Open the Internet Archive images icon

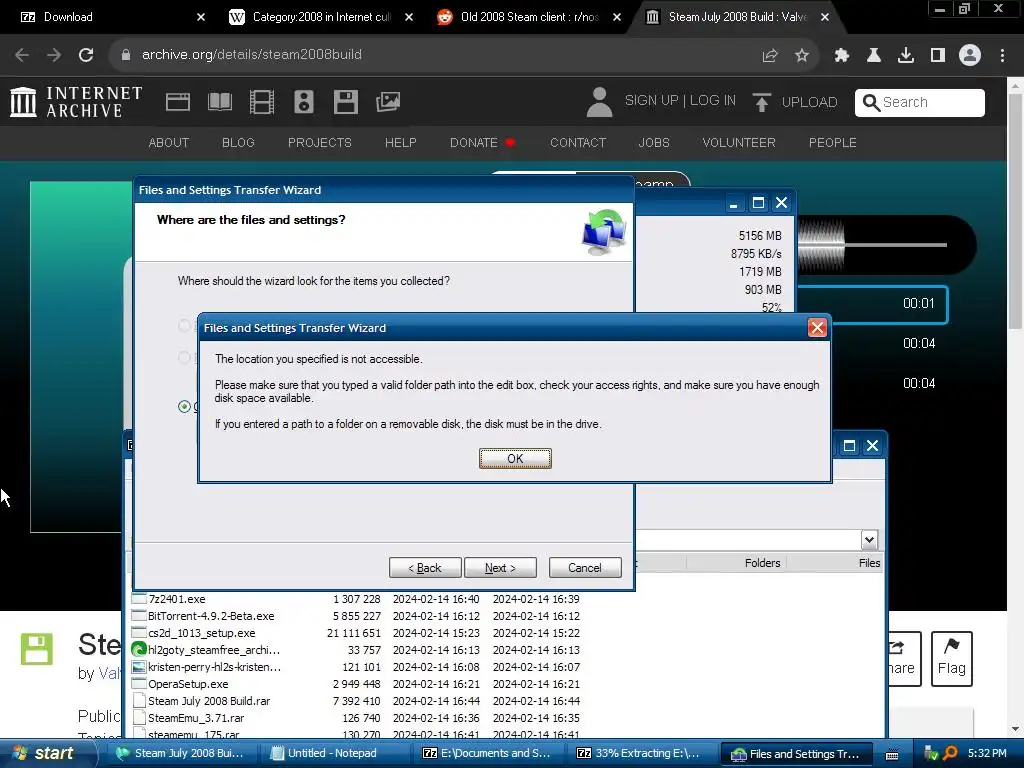[x=388, y=102]
